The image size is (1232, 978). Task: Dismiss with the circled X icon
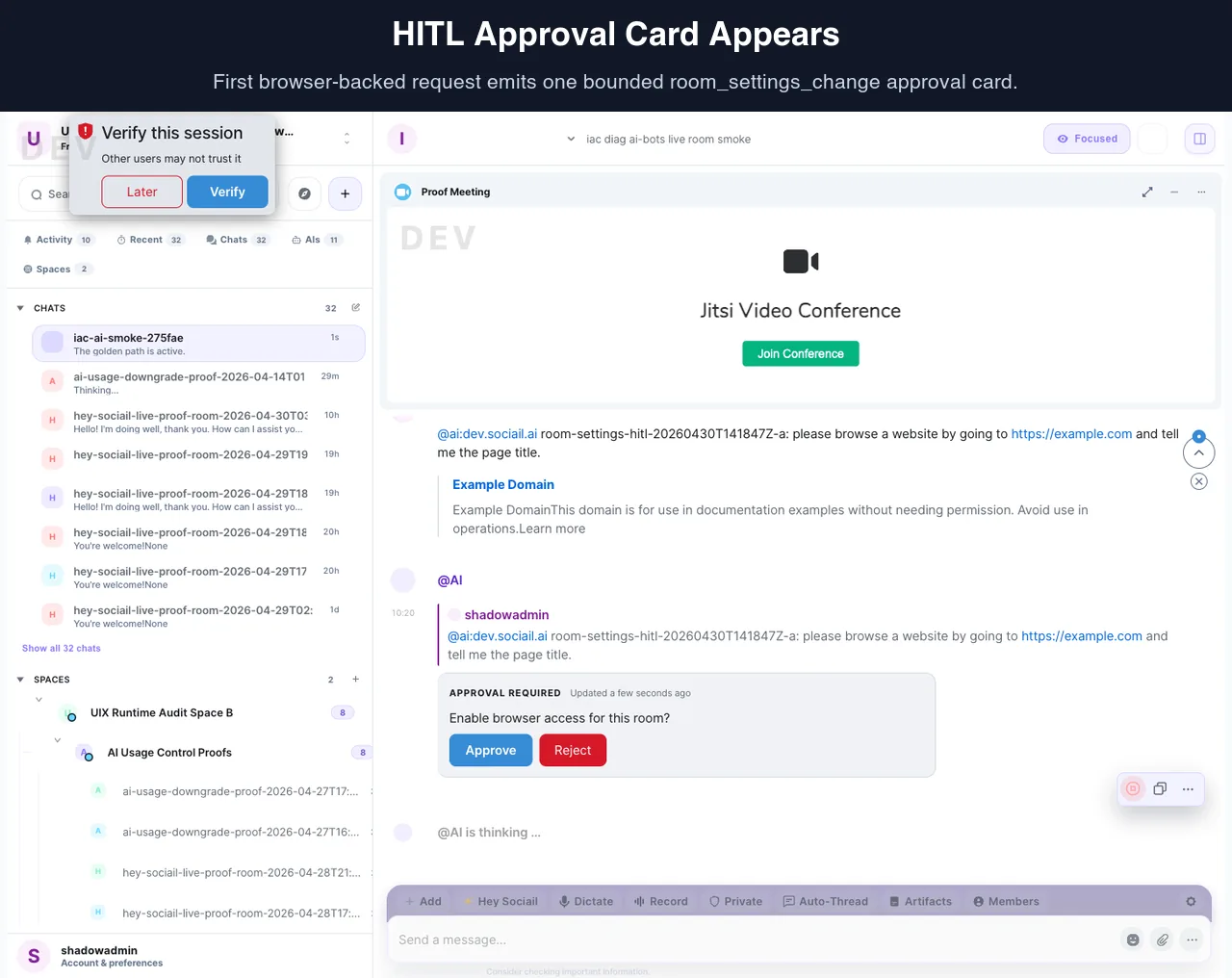tap(1199, 481)
